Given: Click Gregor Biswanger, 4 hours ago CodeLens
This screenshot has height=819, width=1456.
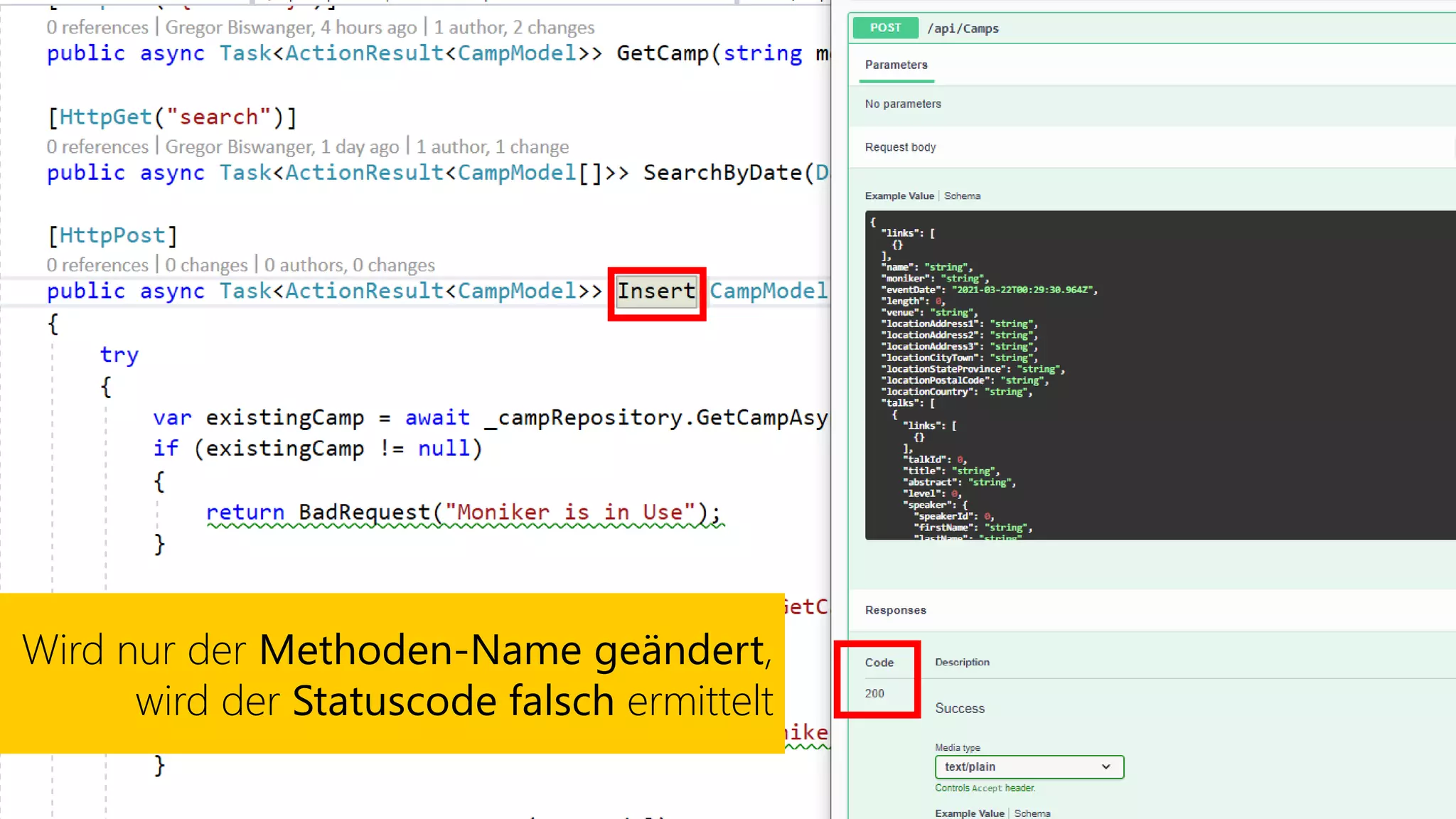Looking at the screenshot, I should tap(291, 28).
